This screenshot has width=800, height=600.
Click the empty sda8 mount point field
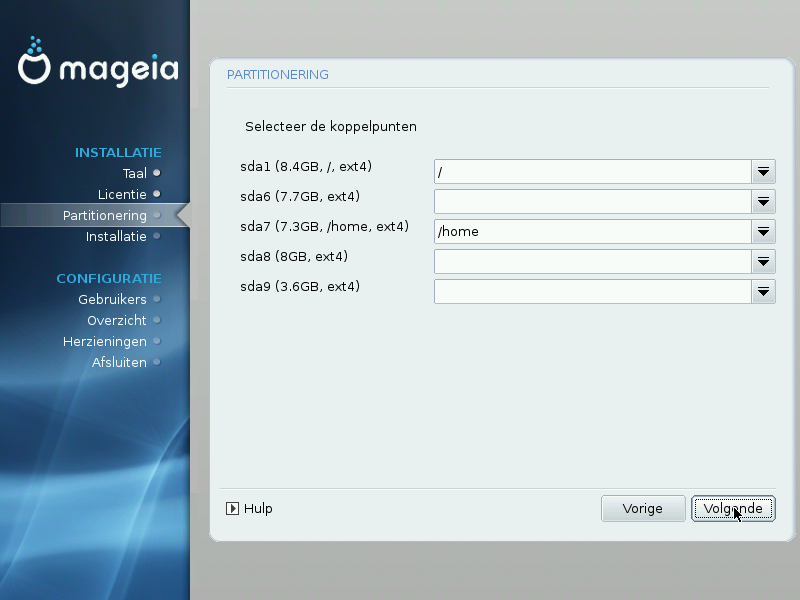(x=592, y=262)
